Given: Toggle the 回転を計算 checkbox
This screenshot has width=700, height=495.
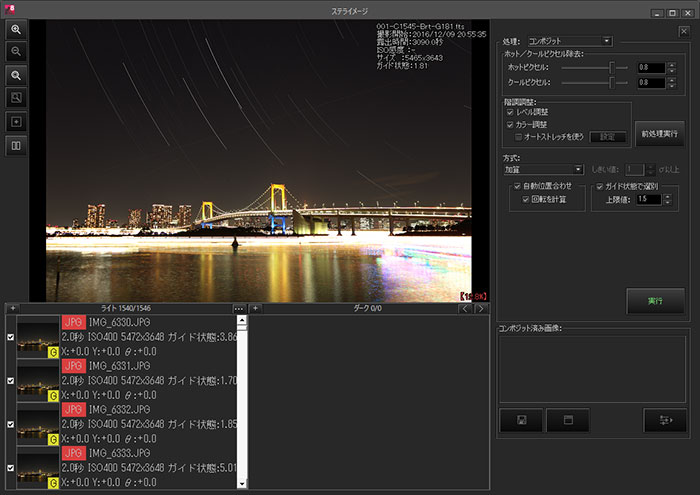Looking at the screenshot, I should (525, 199).
